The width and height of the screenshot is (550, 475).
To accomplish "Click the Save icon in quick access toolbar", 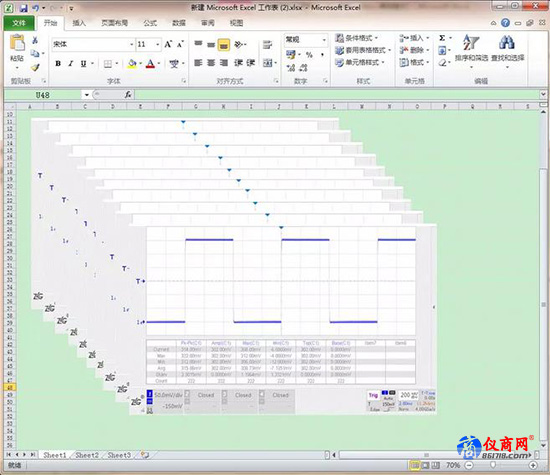I will tap(24, 8).
